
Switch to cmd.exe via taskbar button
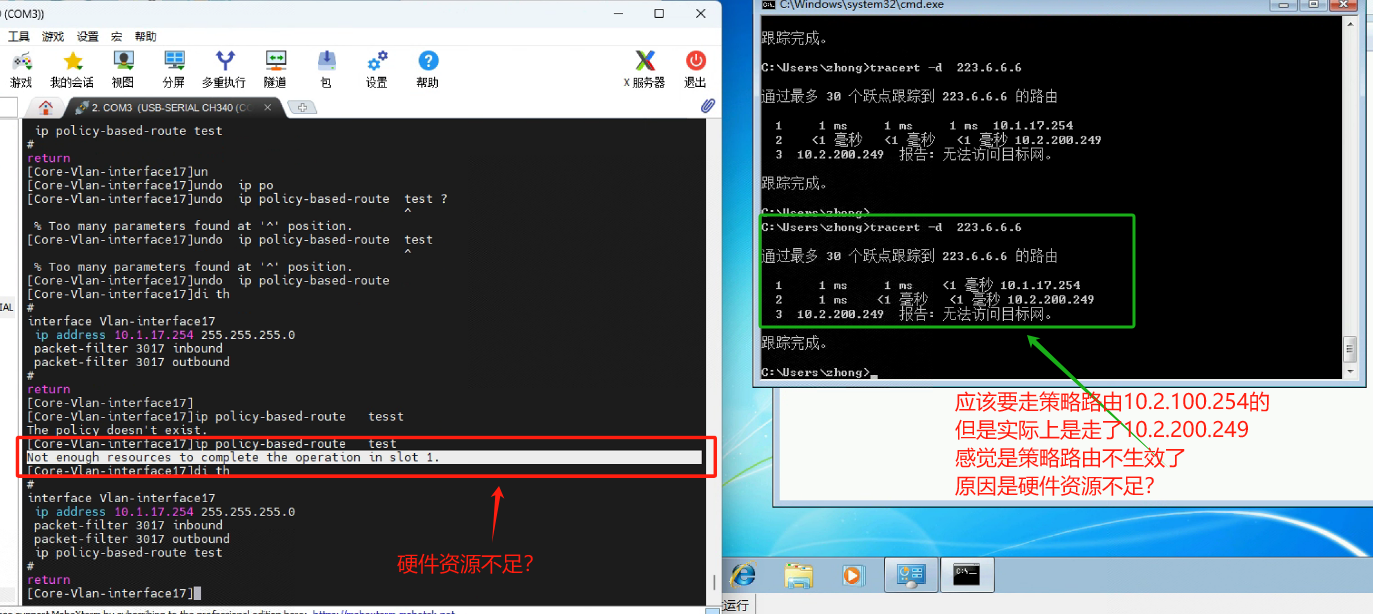click(x=968, y=574)
